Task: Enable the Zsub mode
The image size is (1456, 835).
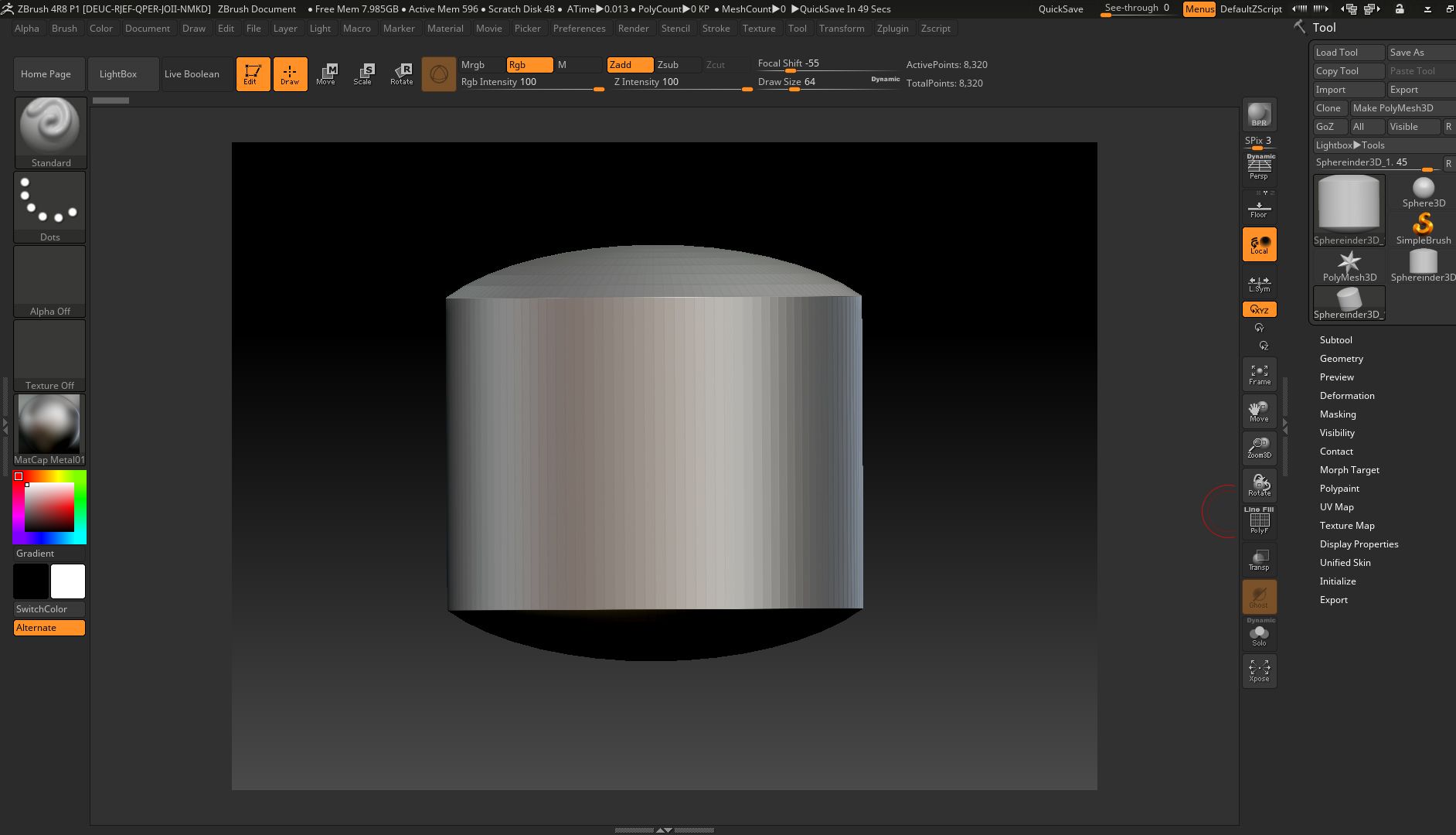Action: pos(678,65)
